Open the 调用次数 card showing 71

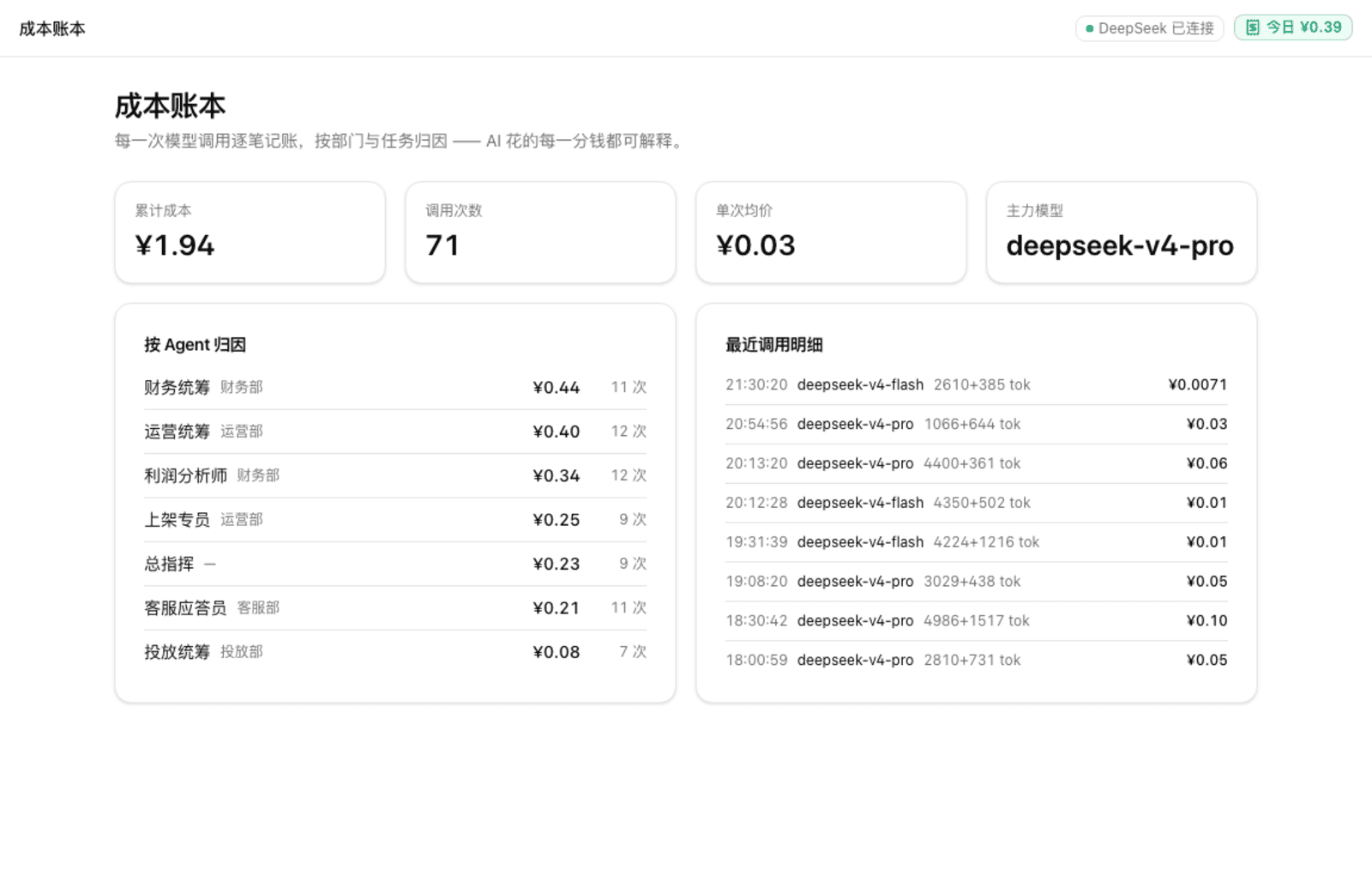540,233
